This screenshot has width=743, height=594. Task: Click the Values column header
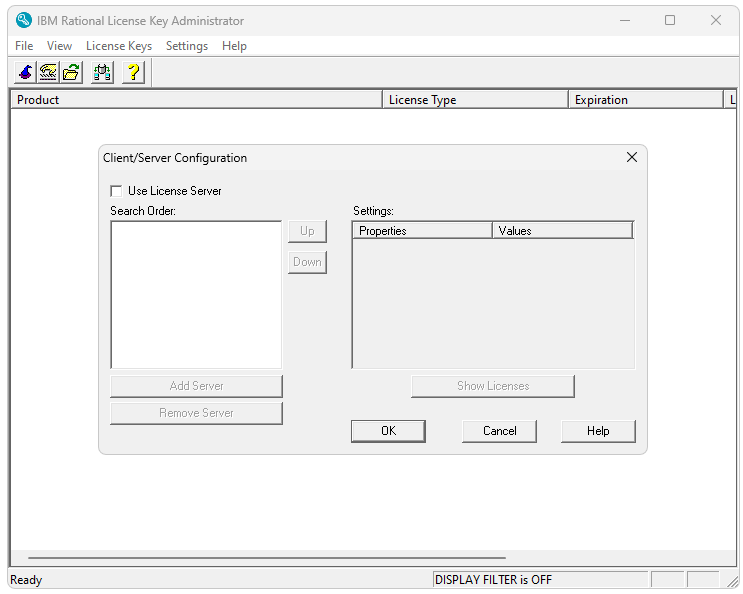pyautogui.click(x=562, y=231)
